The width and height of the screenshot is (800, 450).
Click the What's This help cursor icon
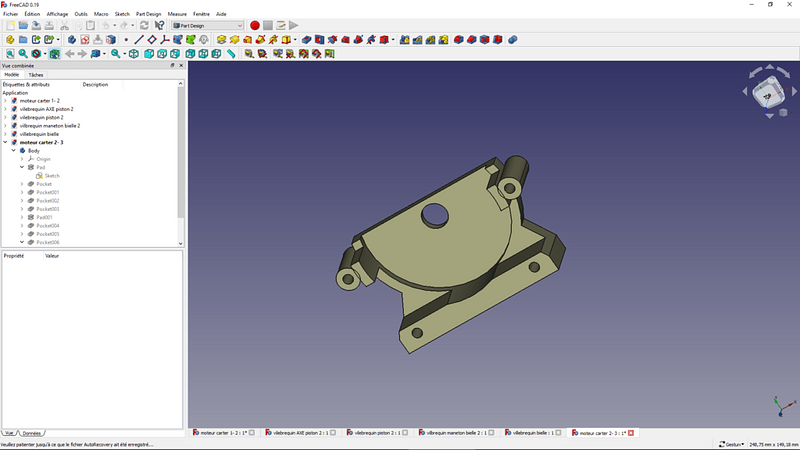[x=159, y=26]
